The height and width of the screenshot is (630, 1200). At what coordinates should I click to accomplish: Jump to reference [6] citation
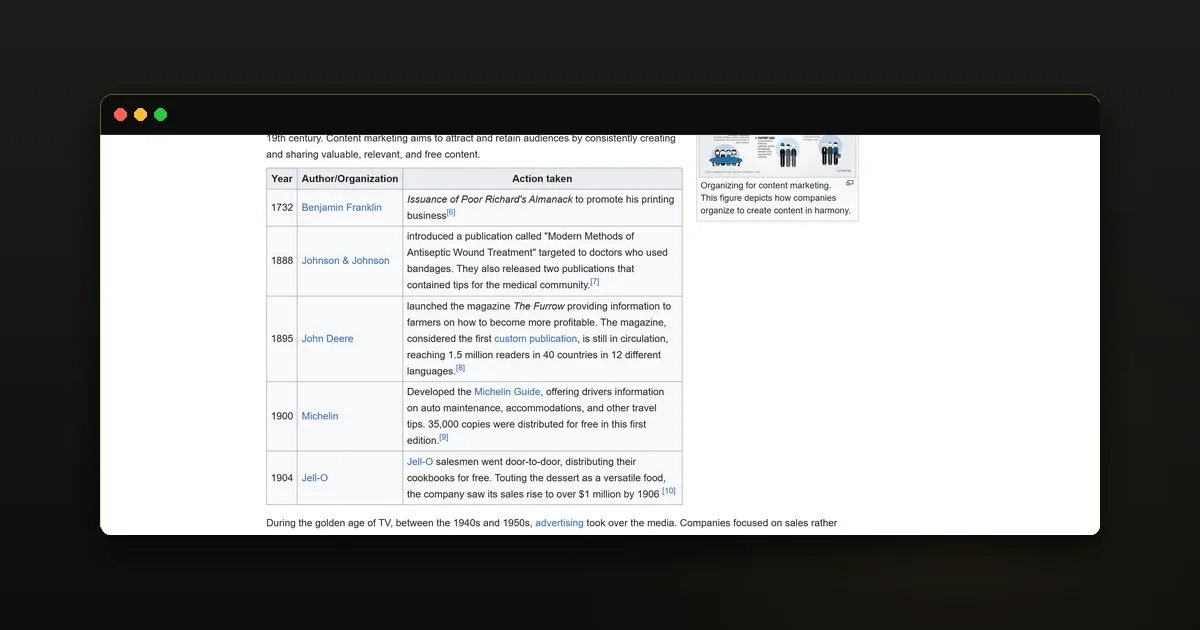coord(451,212)
